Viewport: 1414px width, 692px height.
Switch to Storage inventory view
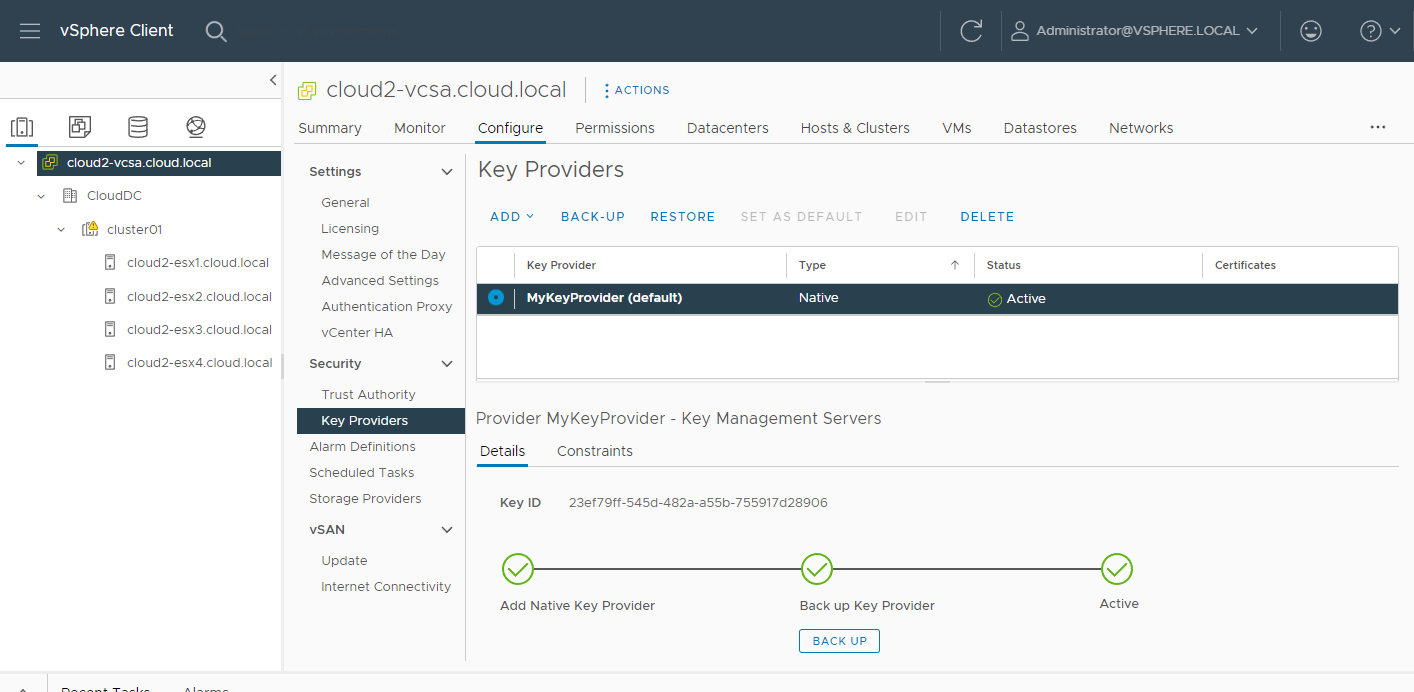pos(138,127)
